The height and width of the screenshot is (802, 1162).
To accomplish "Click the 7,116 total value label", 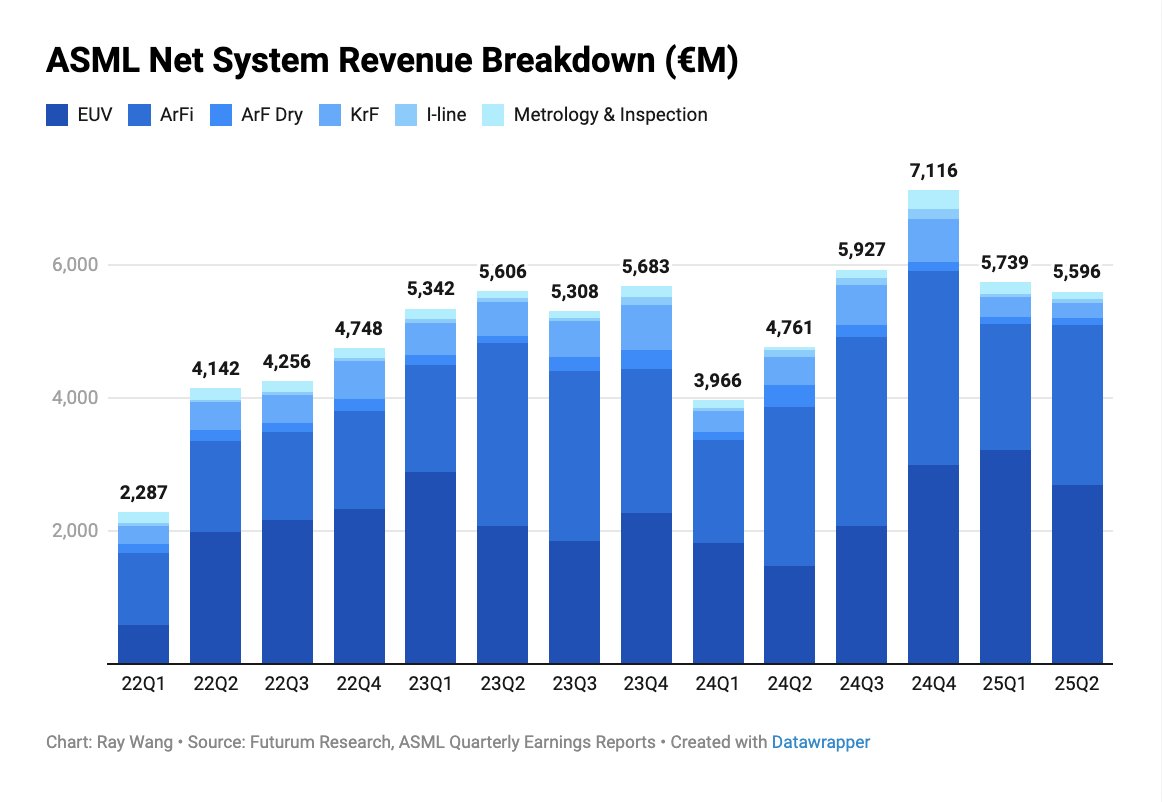I will pos(933,171).
